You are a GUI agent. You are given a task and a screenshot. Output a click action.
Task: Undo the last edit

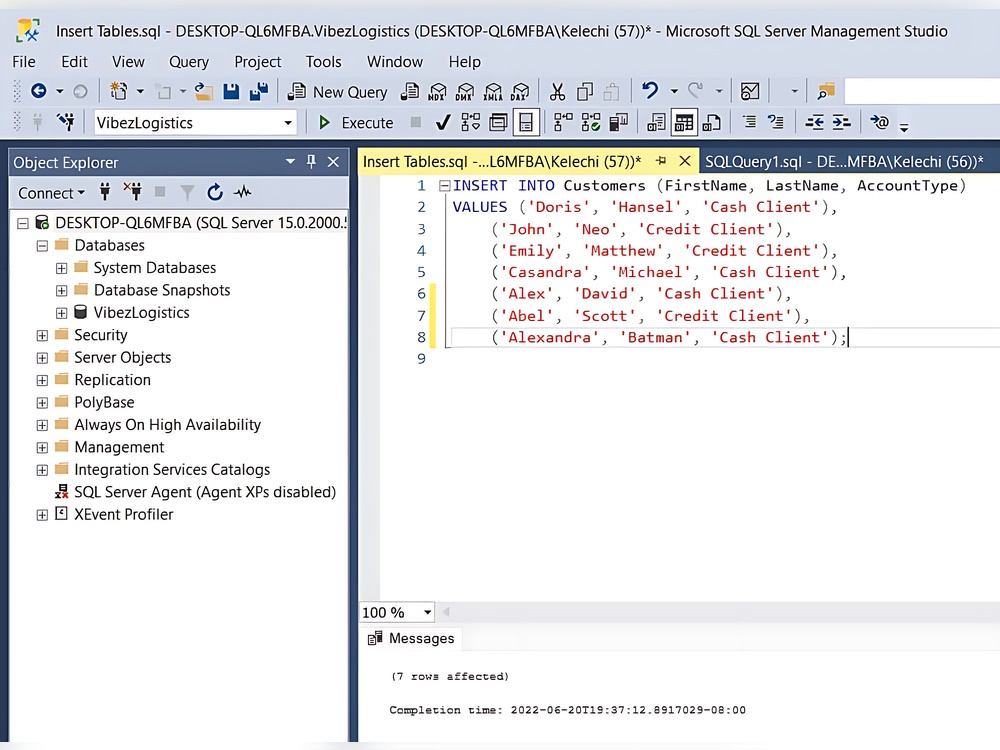pos(650,90)
